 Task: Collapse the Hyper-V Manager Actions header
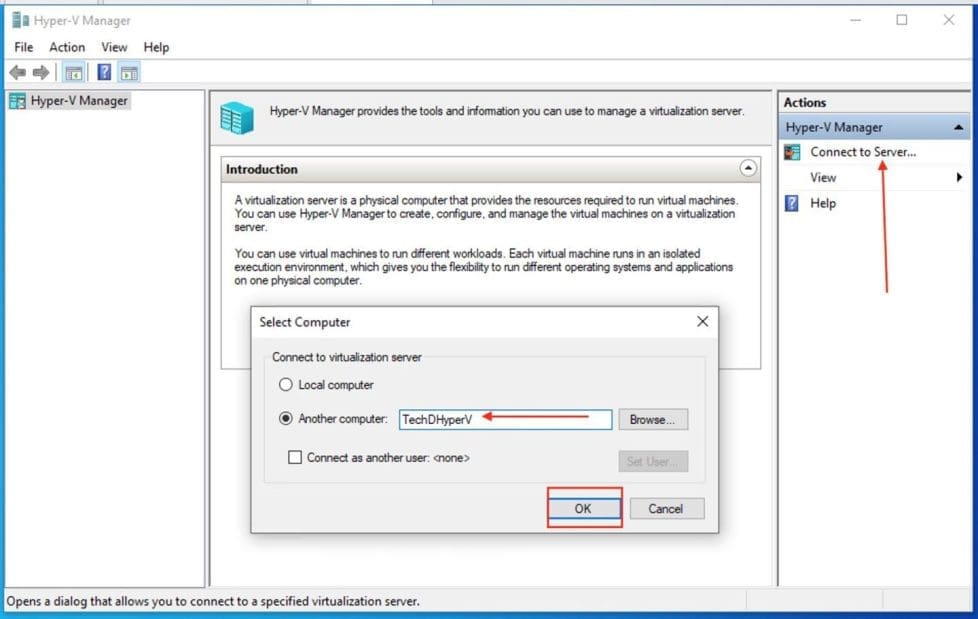[958, 128]
